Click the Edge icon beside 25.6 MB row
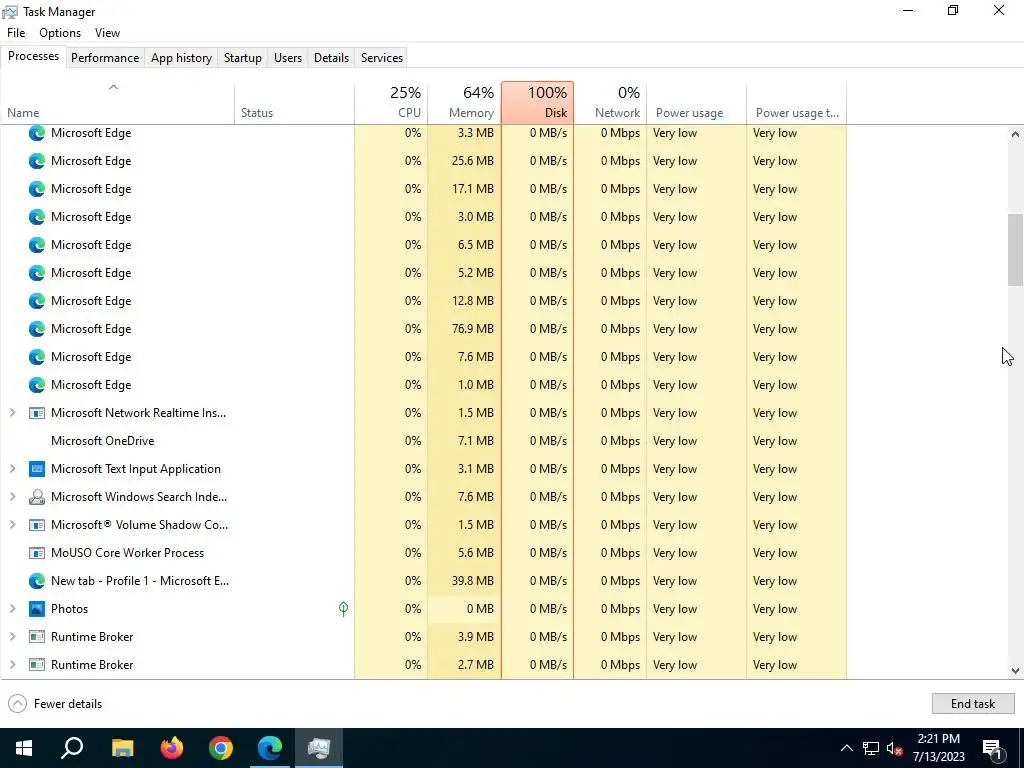This screenshot has height=768, width=1024. point(37,161)
